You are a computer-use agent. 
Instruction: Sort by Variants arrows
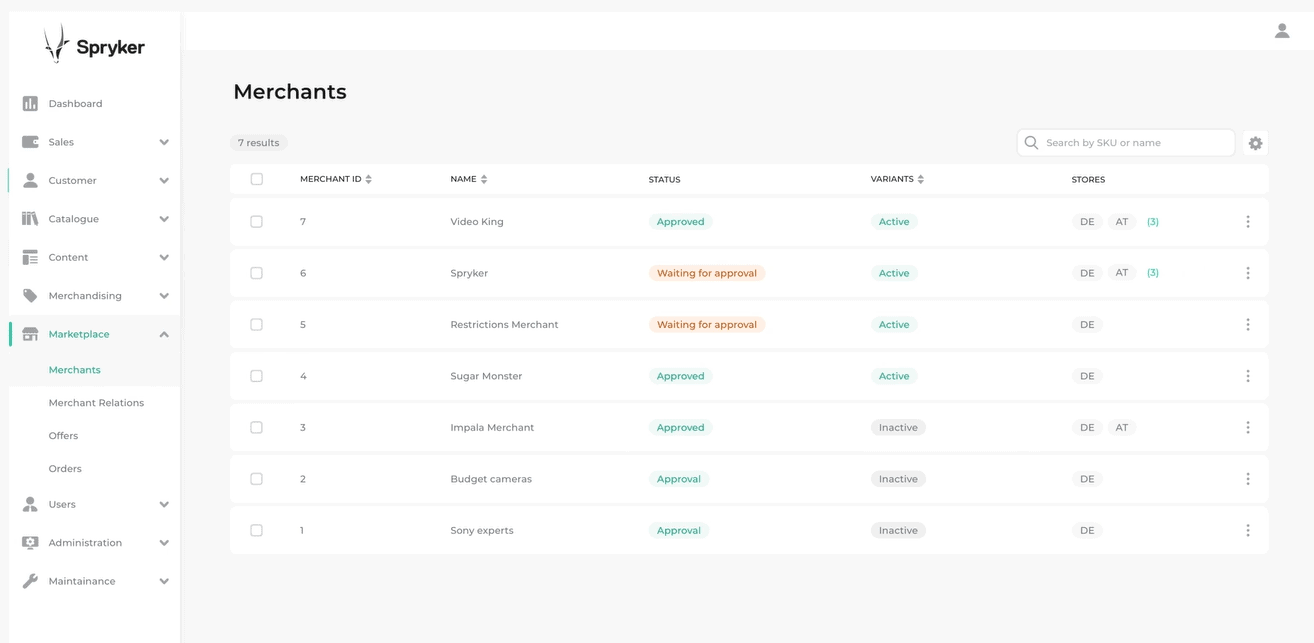(921, 179)
